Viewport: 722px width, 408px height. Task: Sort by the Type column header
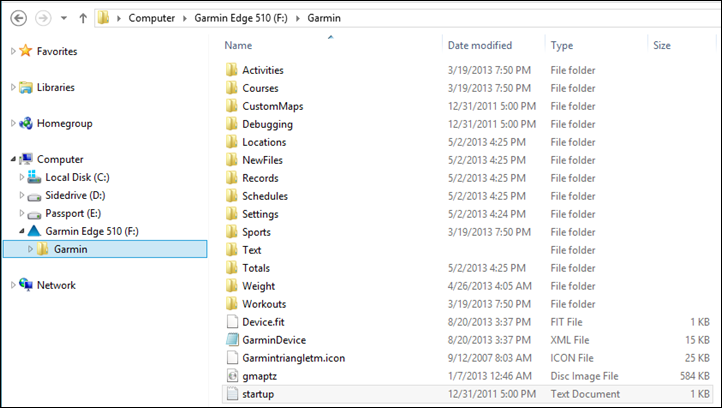pyautogui.click(x=562, y=46)
